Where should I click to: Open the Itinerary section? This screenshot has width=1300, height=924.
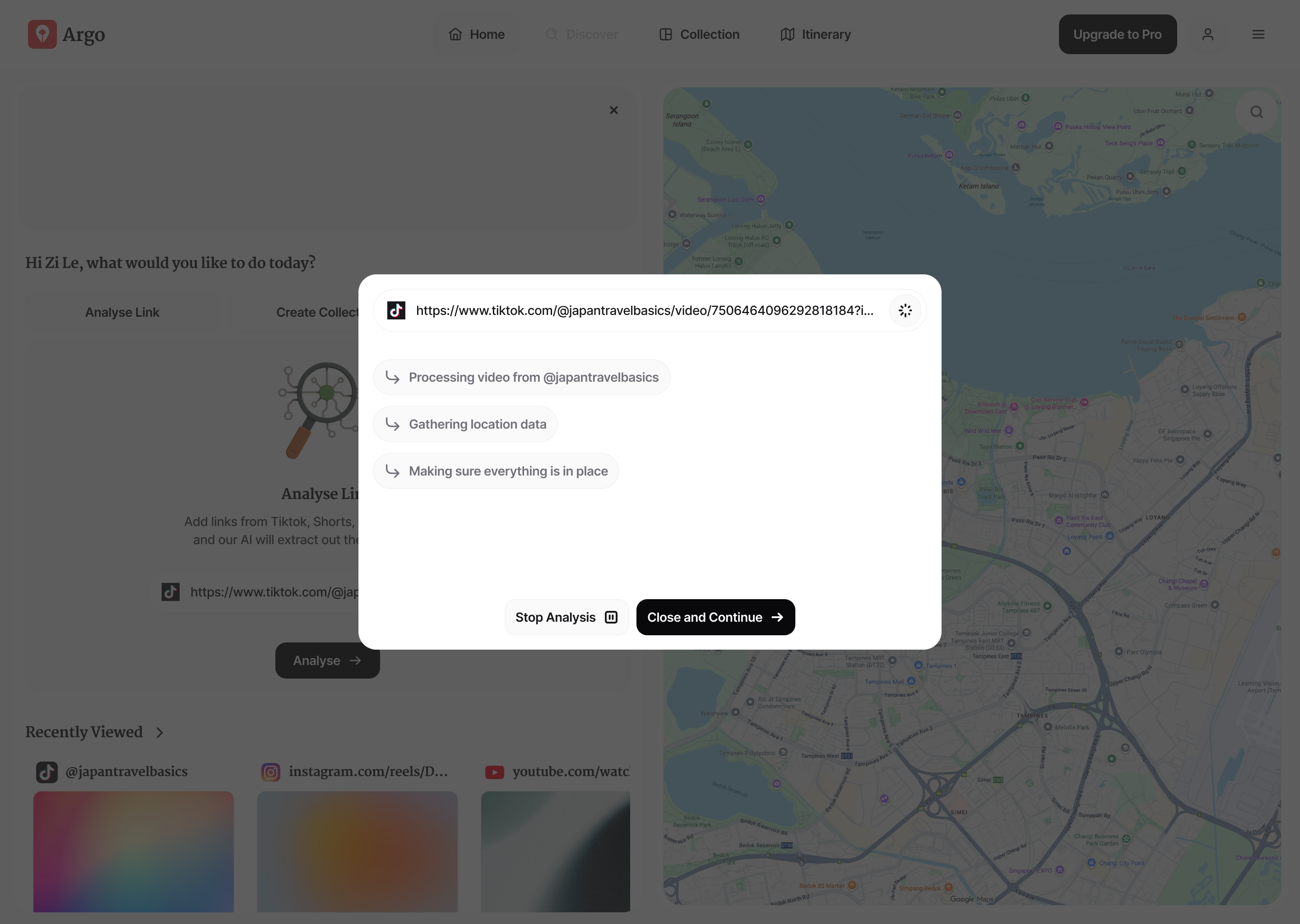click(815, 34)
